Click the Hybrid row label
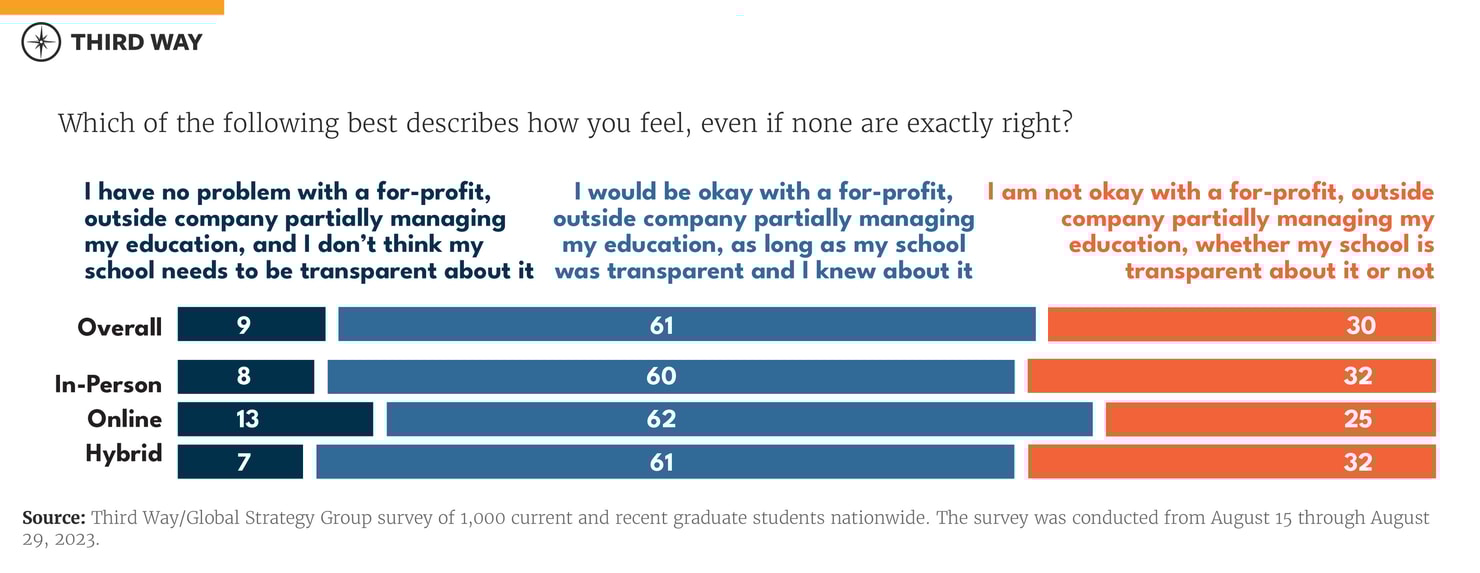Screen dimensions: 1480x573 (123, 453)
